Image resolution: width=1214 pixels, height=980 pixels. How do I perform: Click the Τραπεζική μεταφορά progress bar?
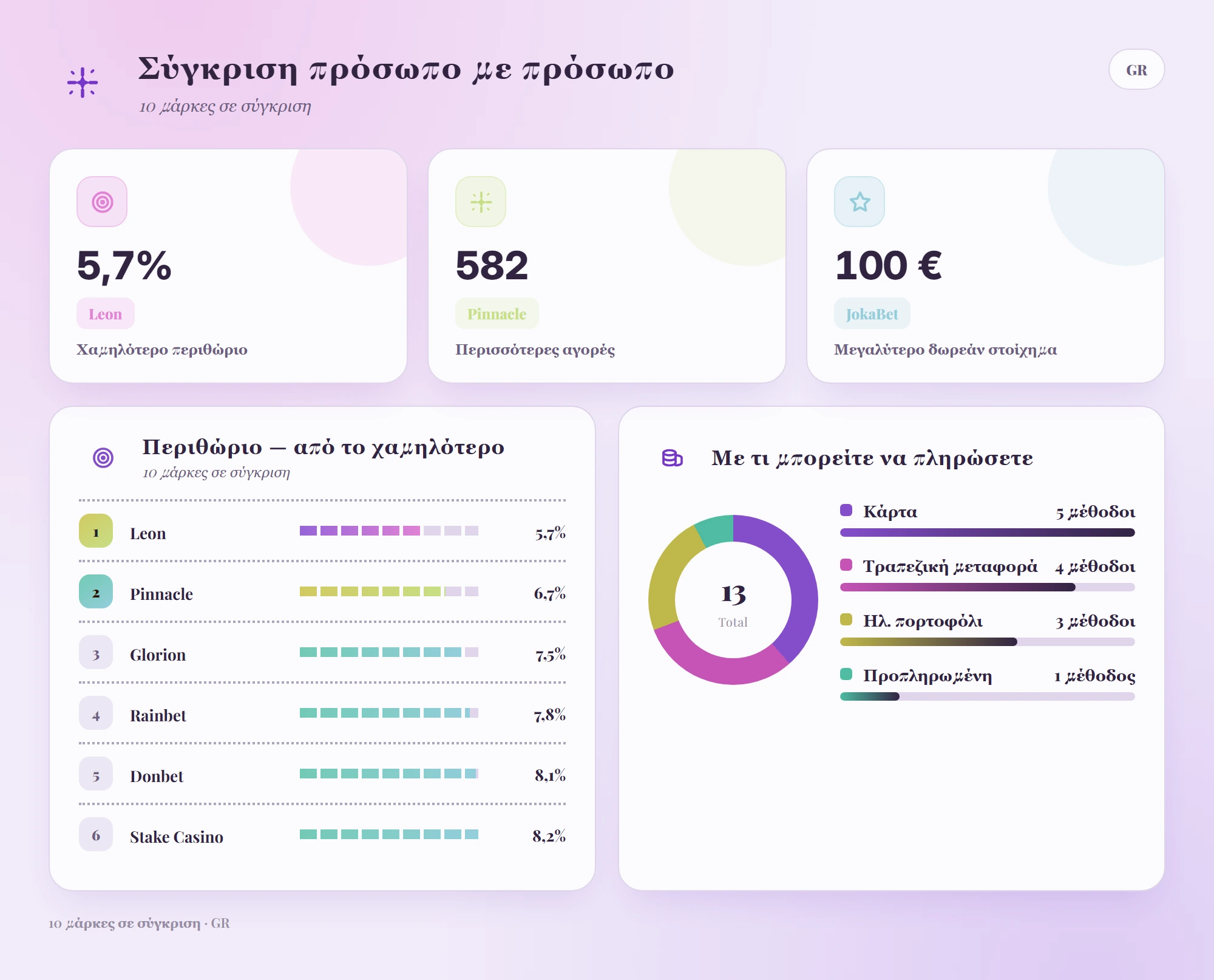(988, 587)
